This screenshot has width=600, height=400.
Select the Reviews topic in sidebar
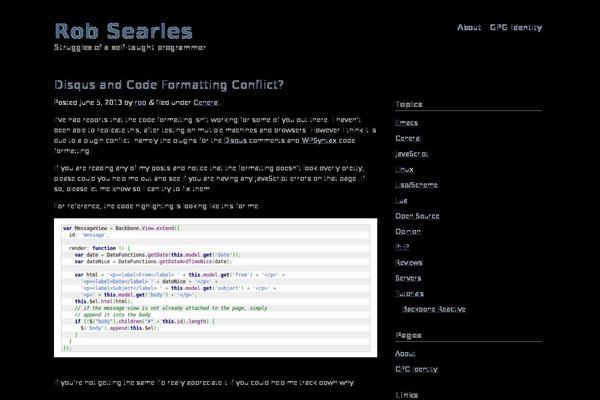pos(409,263)
